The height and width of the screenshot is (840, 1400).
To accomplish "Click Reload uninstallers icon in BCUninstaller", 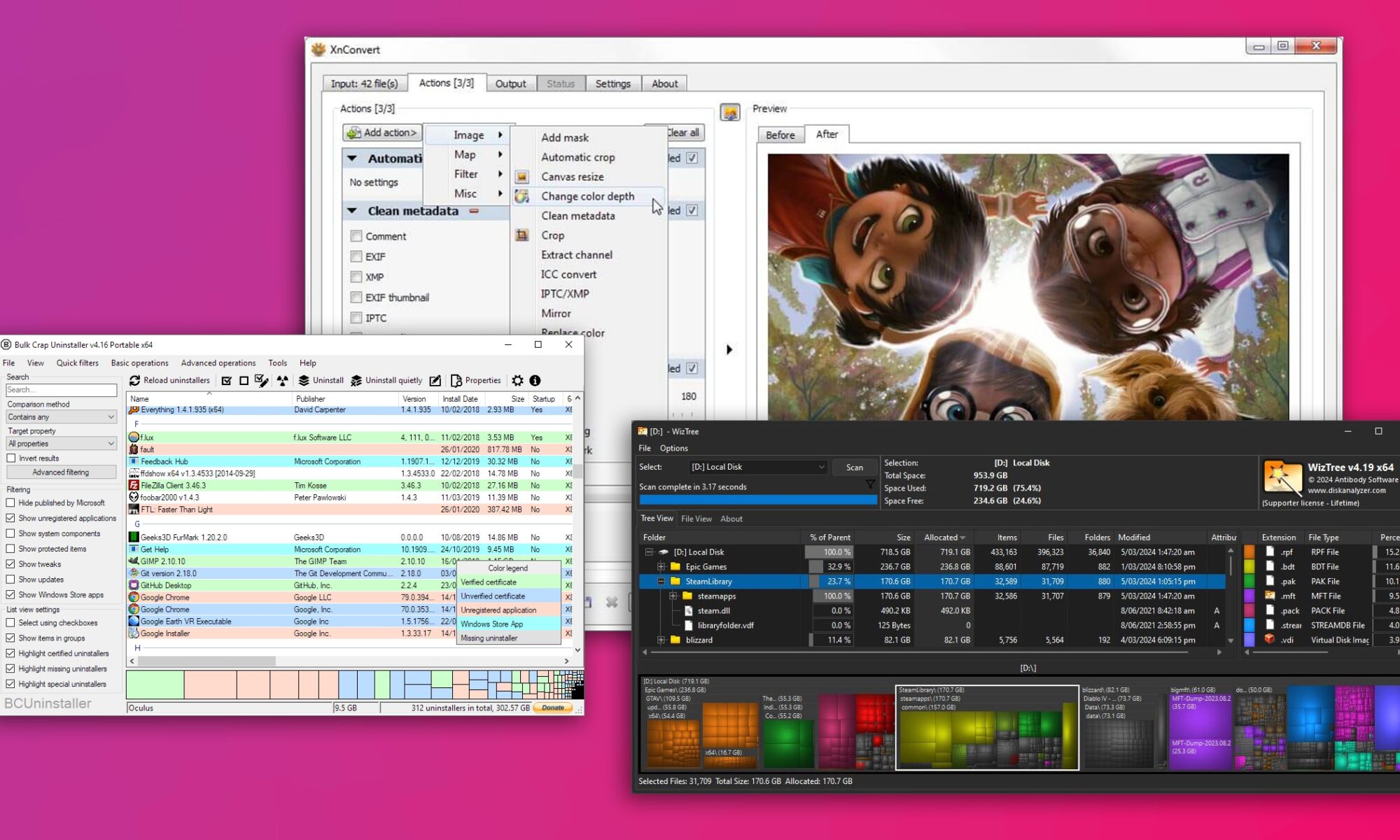I will pyautogui.click(x=134, y=381).
